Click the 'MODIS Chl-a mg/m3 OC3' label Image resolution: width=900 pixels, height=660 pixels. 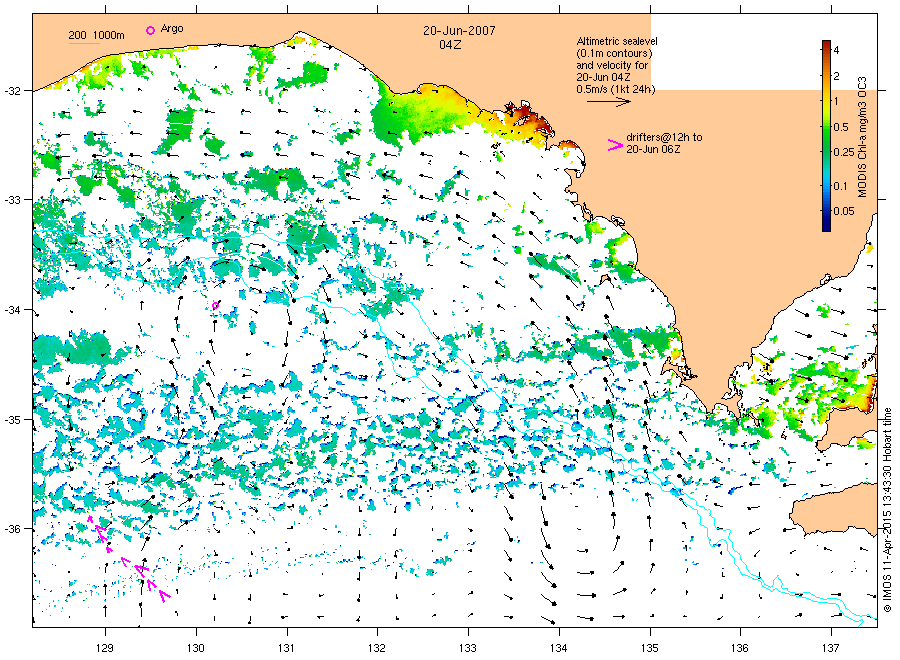click(862, 137)
